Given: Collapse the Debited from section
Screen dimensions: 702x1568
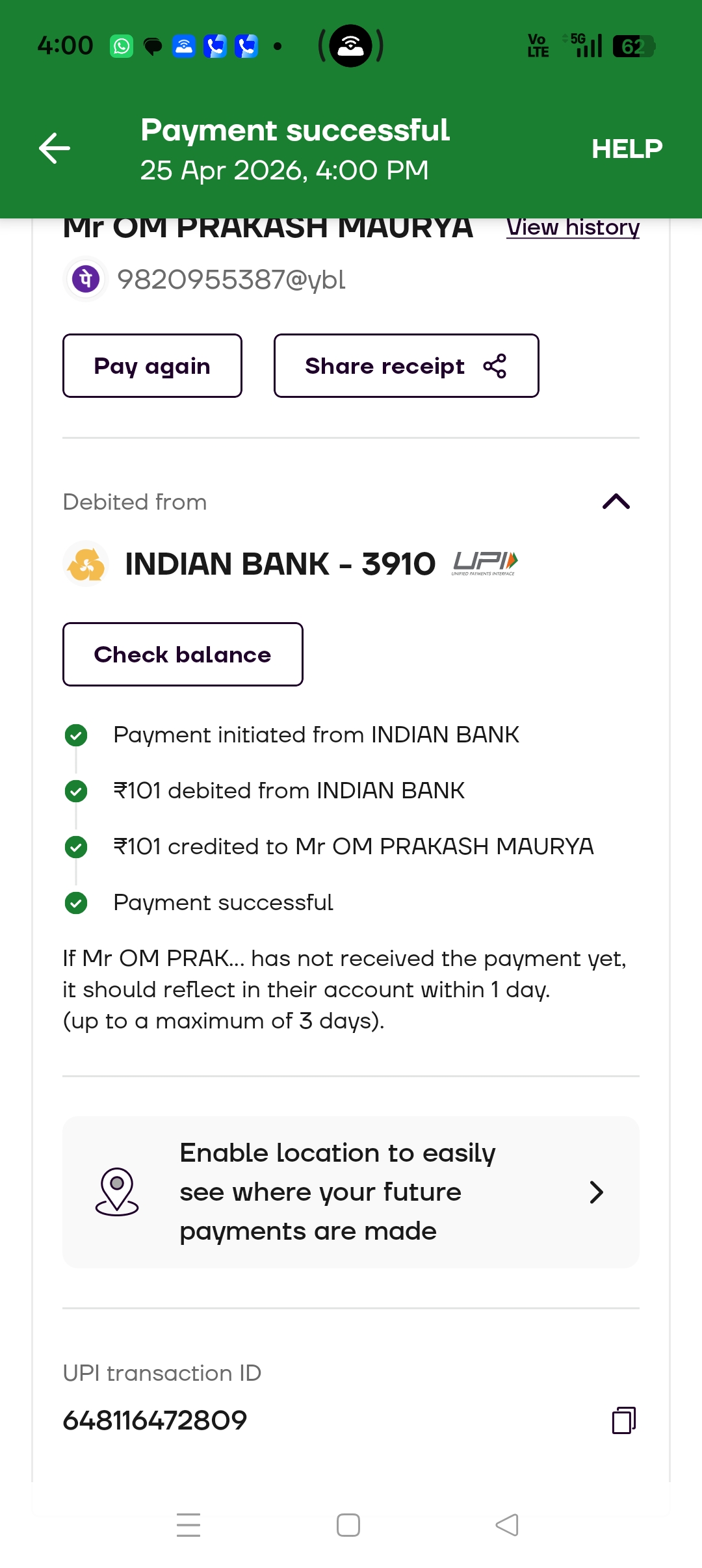Looking at the screenshot, I should (616, 502).
